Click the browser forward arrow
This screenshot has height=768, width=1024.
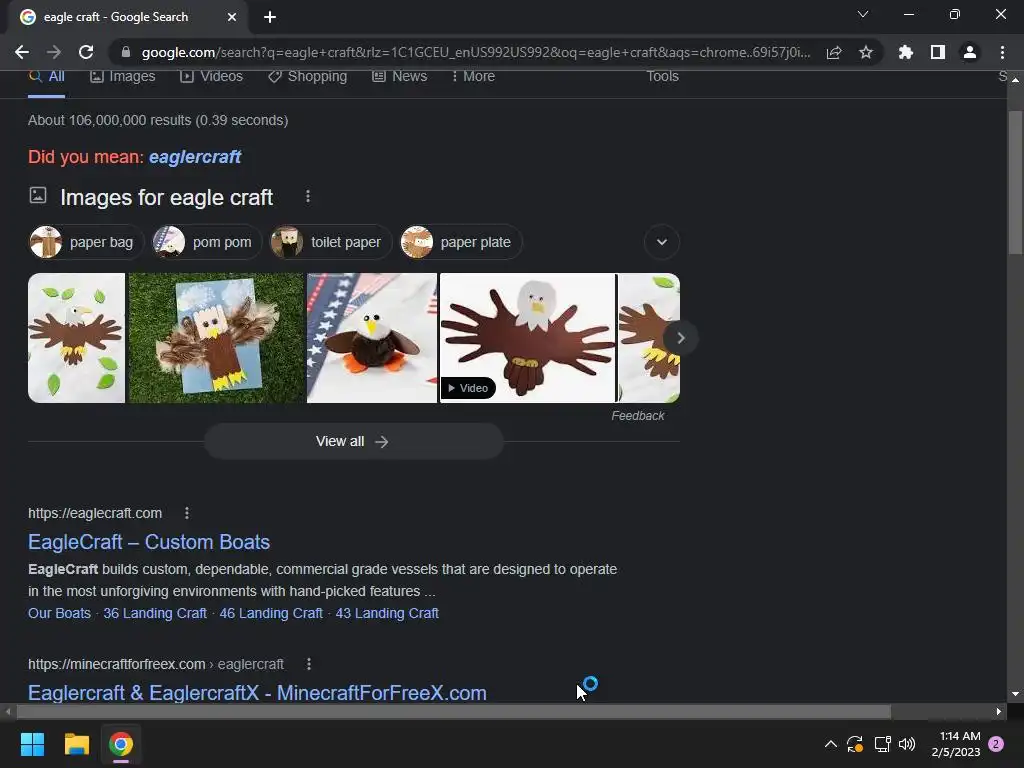tap(54, 52)
